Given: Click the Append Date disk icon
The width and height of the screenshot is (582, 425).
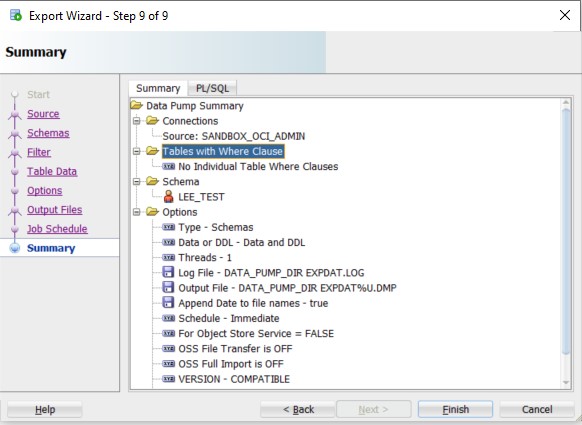Looking at the screenshot, I should [168, 303].
